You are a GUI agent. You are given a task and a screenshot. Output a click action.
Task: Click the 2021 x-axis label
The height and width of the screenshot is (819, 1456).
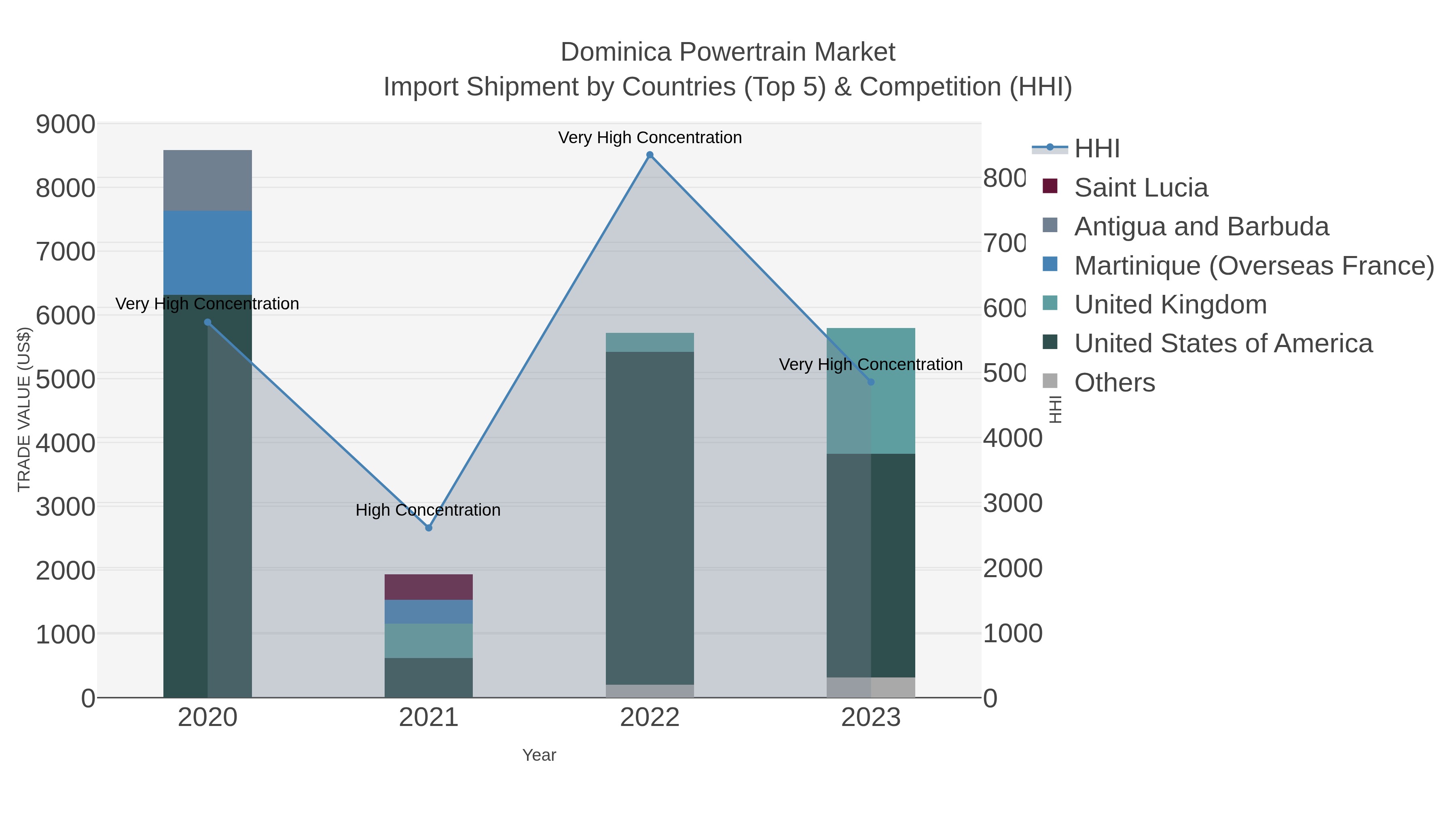coord(428,718)
